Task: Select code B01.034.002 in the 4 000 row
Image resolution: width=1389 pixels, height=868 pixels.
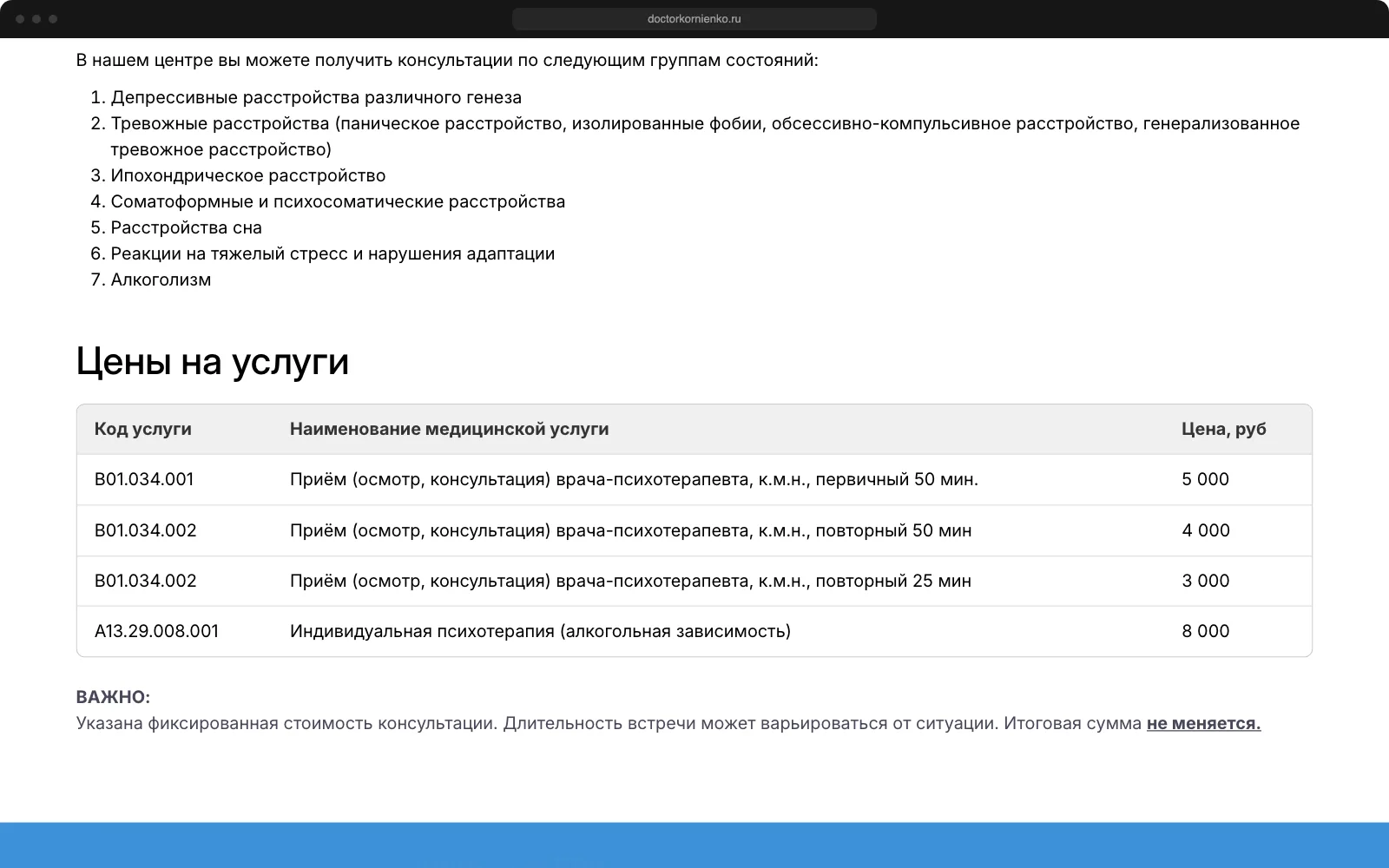Action: coord(146,530)
